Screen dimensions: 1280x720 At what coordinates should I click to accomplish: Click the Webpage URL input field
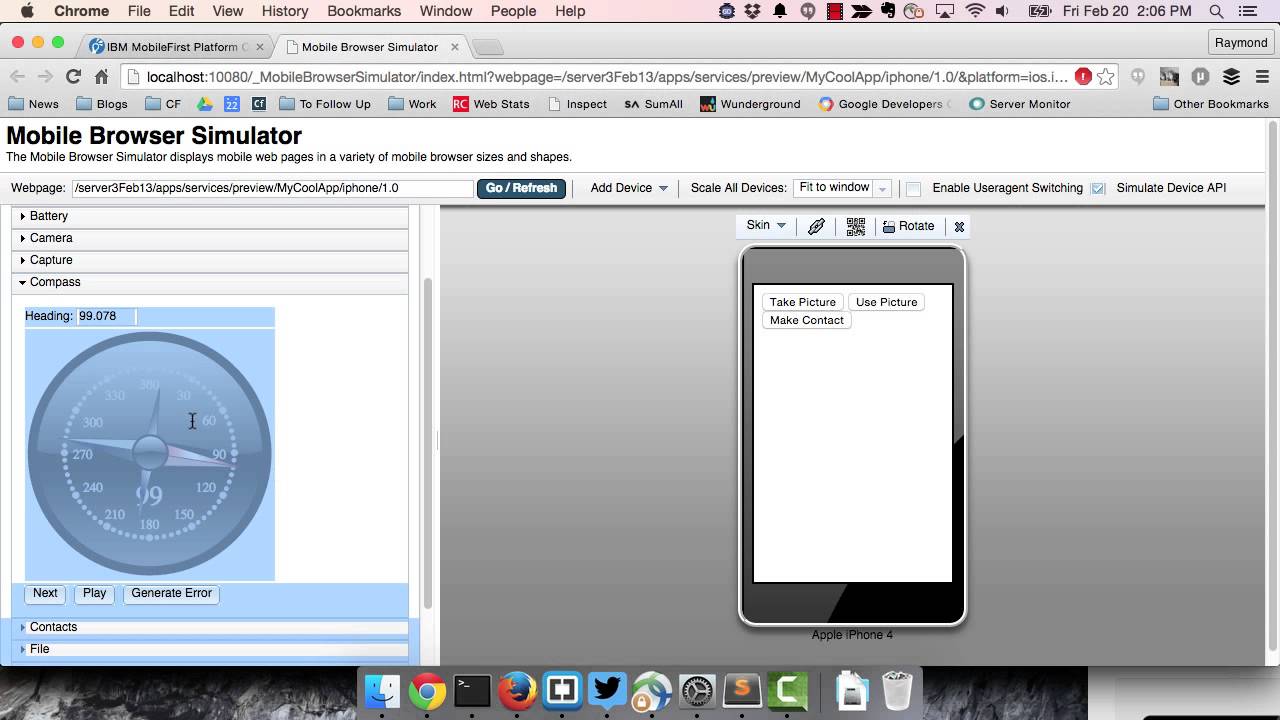pyautogui.click(x=272, y=188)
